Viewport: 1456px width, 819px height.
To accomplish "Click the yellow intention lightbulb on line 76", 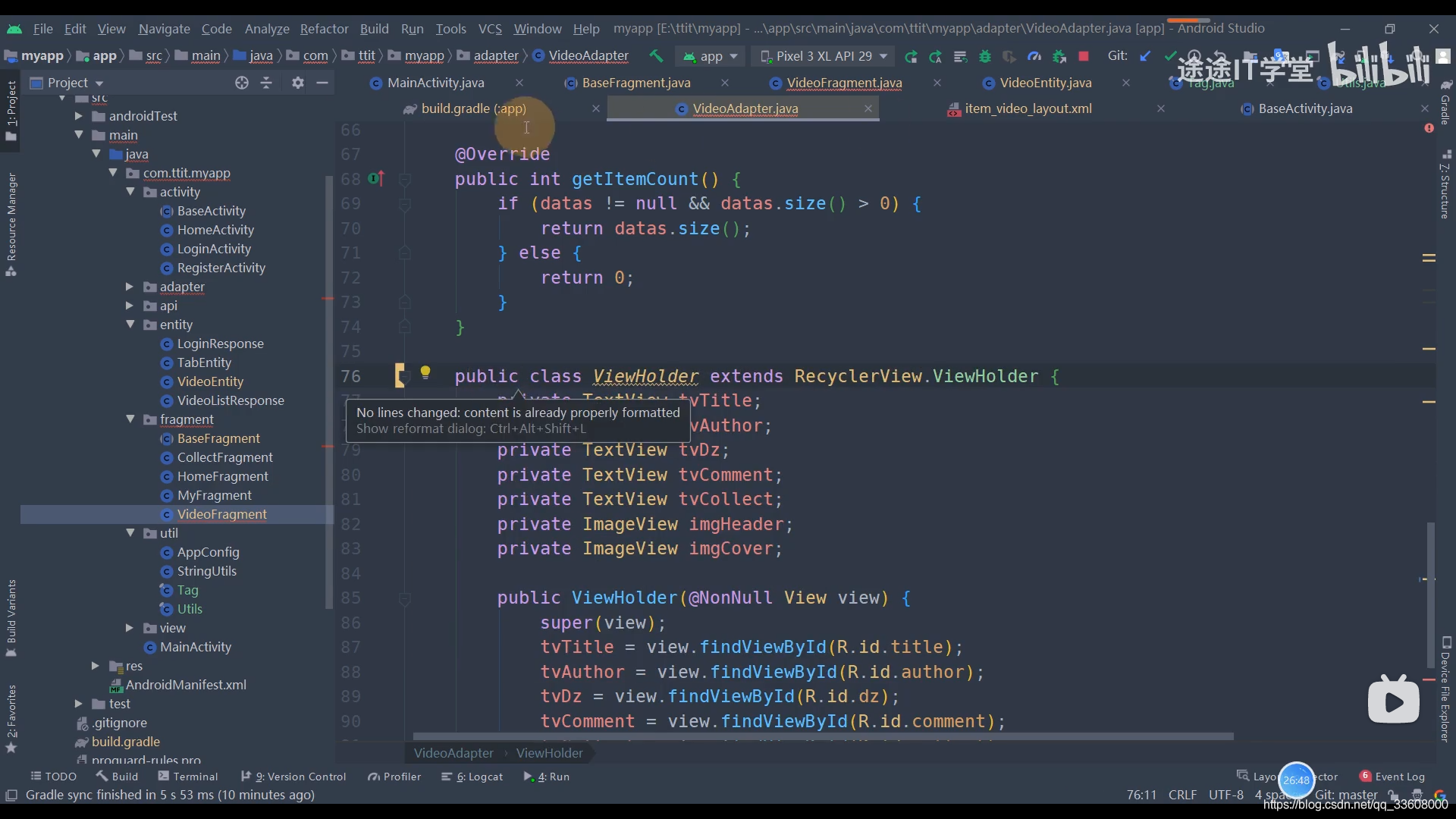I will [x=425, y=372].
